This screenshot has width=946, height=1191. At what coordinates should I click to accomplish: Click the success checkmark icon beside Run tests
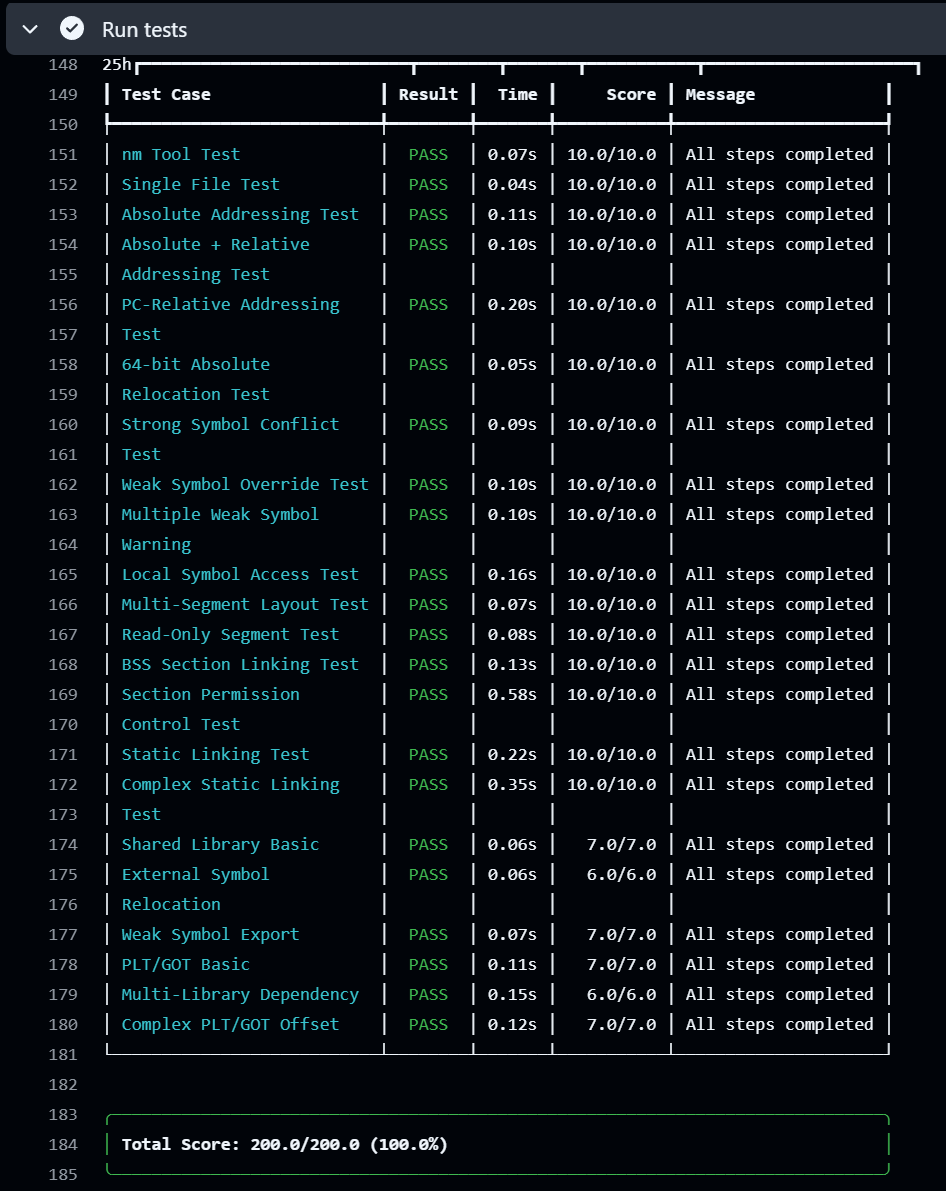(72, 29)
